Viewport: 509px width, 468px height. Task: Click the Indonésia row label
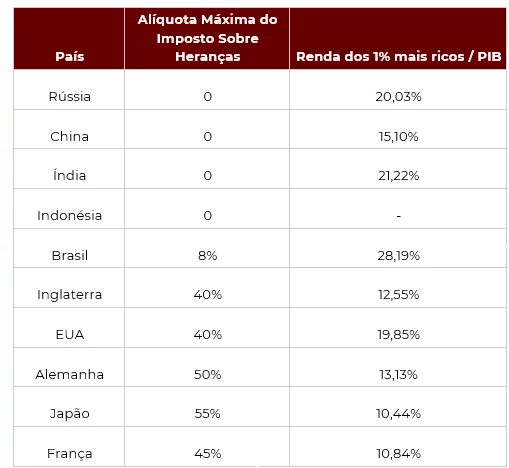pos(69,215)
